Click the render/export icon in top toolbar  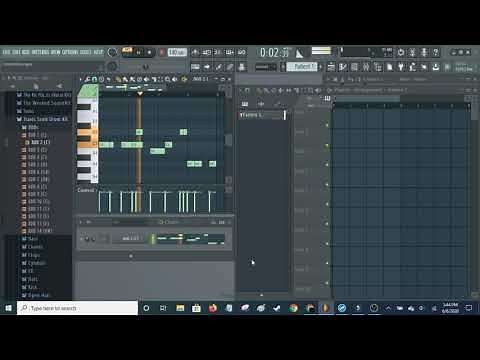[x=435, y=67]
